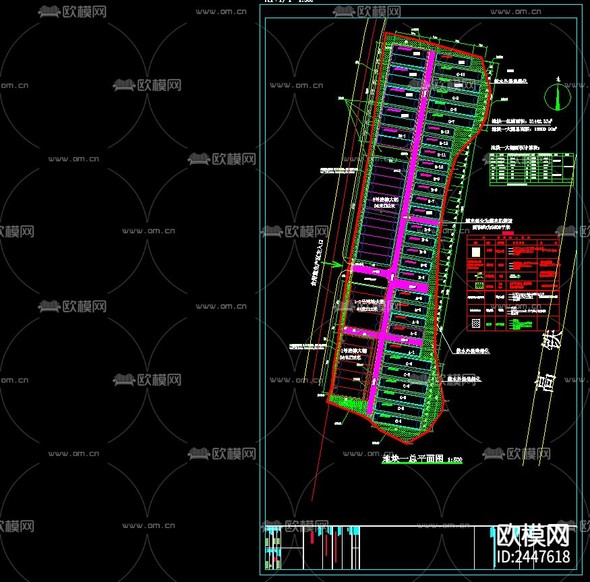Image resolution: width=590 pixels, height=582 pixels.
Task: Select building label C-1 at the south end
Action: pos(398,421)
